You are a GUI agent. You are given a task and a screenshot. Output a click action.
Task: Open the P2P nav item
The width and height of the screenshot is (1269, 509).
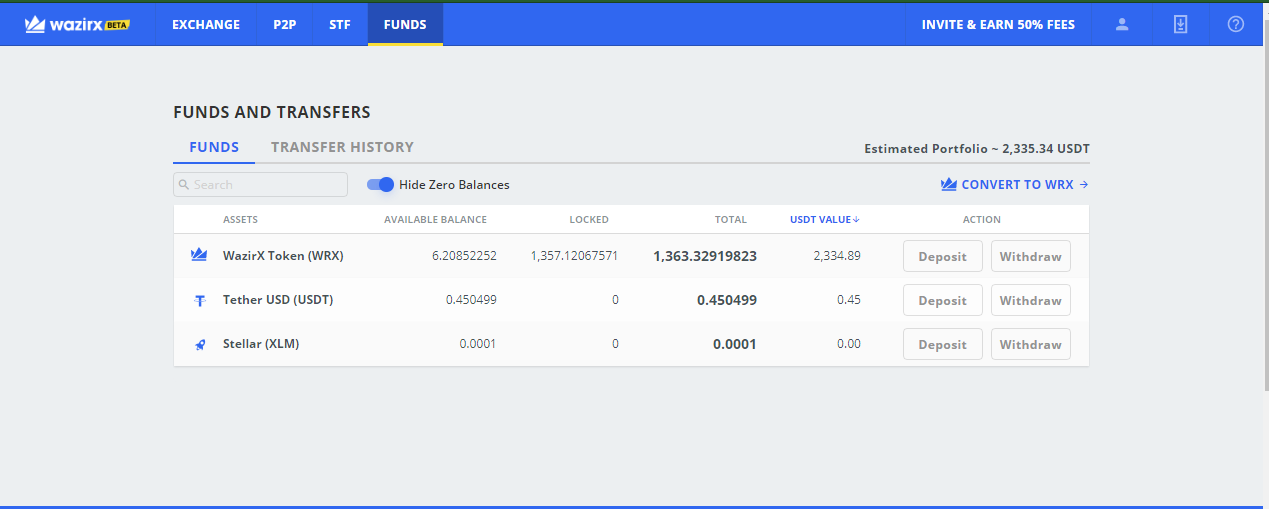click(285, 24)
